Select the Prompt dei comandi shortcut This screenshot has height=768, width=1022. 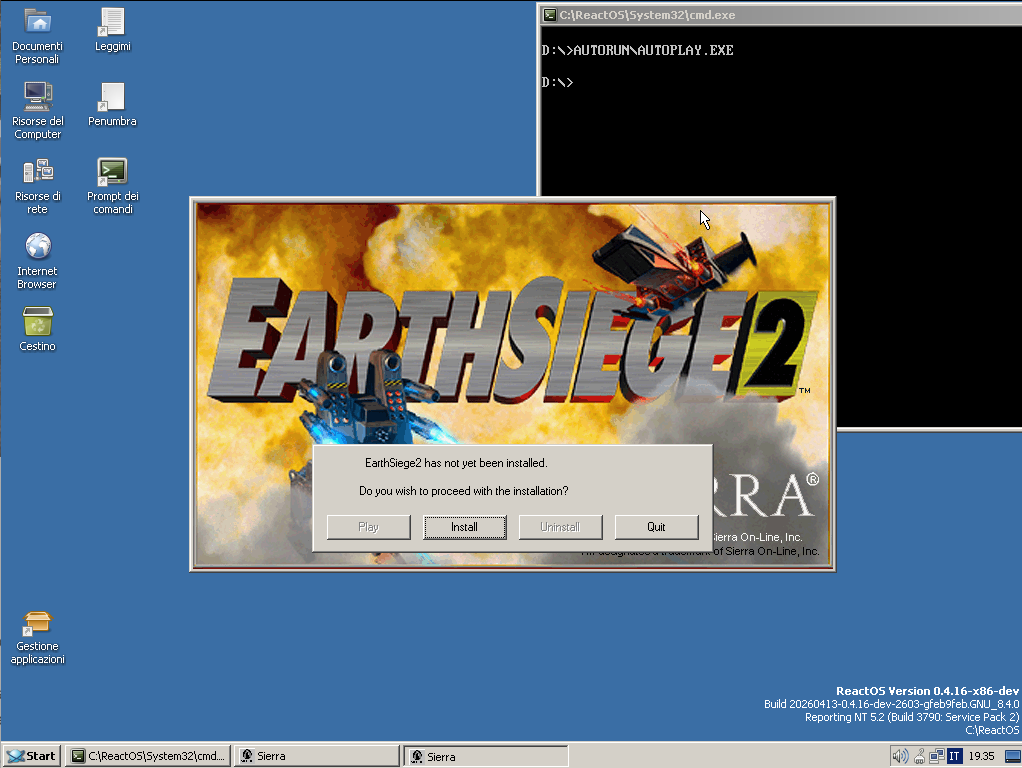click(112, 171)
